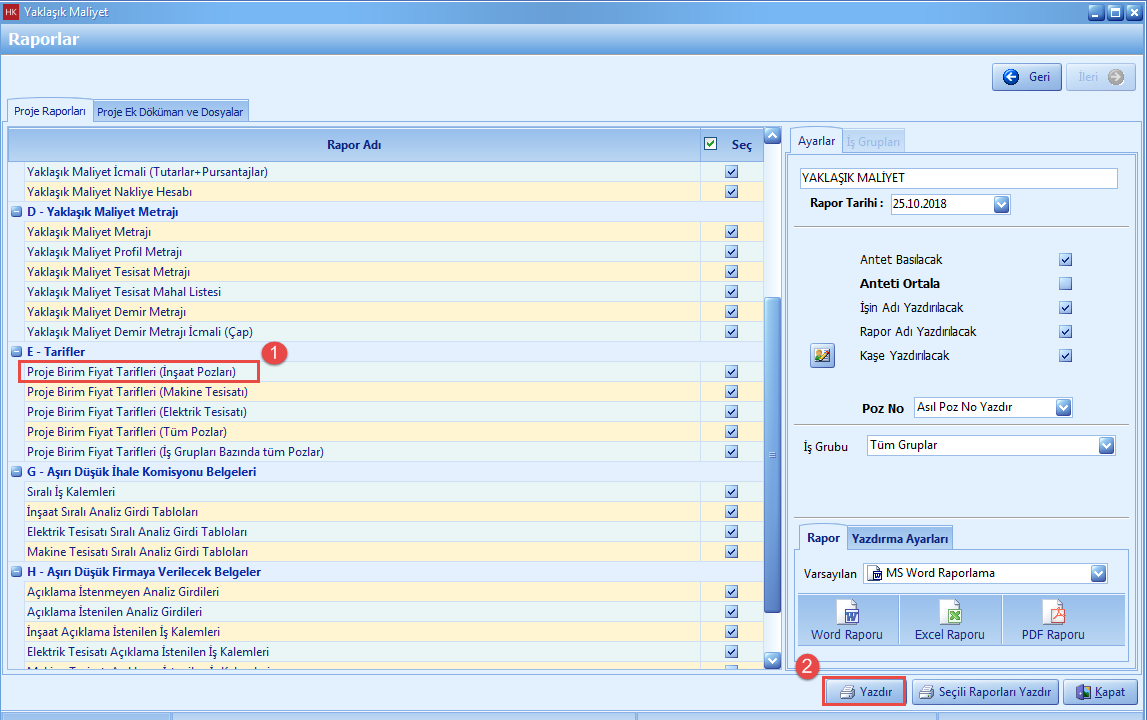Image resolution: width=1147 pixels, height=720 pixels.
Task: Expand the İş Grubu dropdown list
Action: (1105, 445)
